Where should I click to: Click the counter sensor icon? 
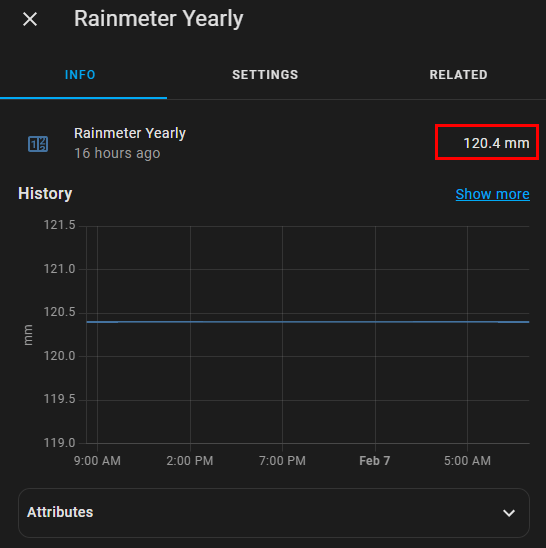(x=38, y=144)
